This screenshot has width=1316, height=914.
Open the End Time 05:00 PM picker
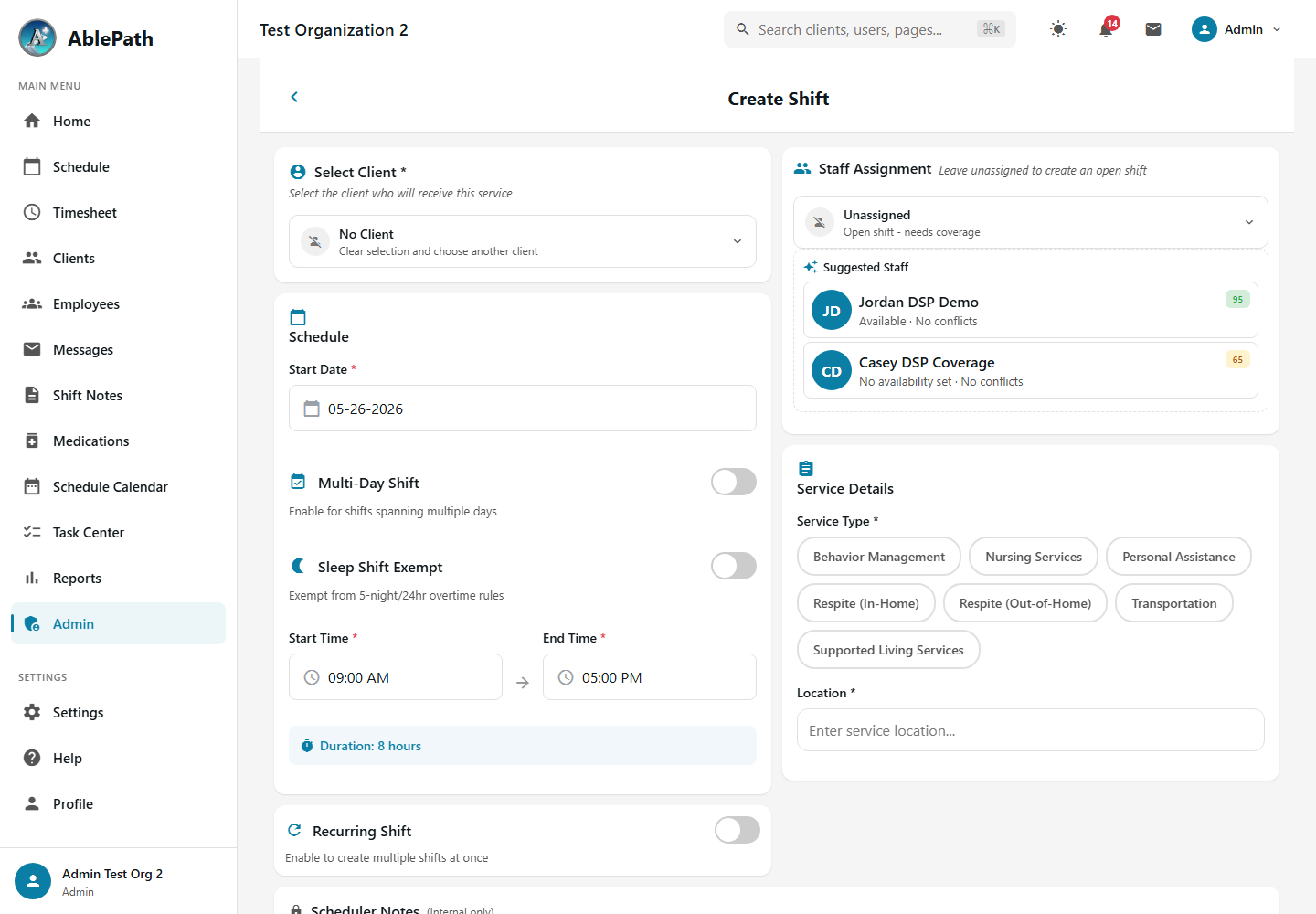pos(650,677)
